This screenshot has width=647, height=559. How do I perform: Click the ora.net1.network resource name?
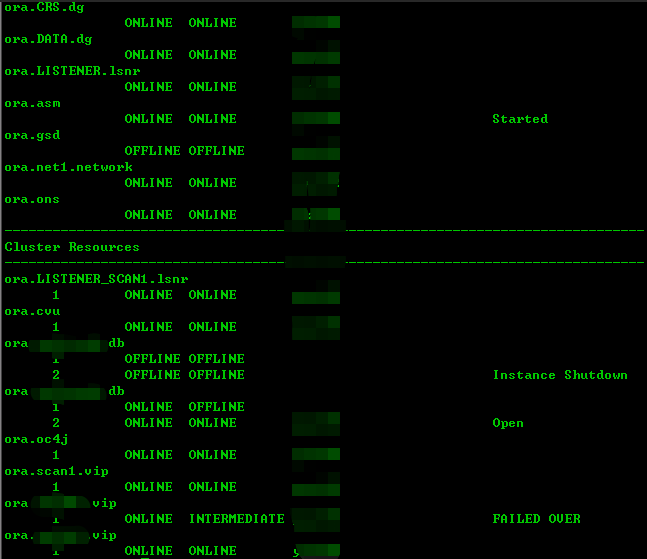(68, 167)
